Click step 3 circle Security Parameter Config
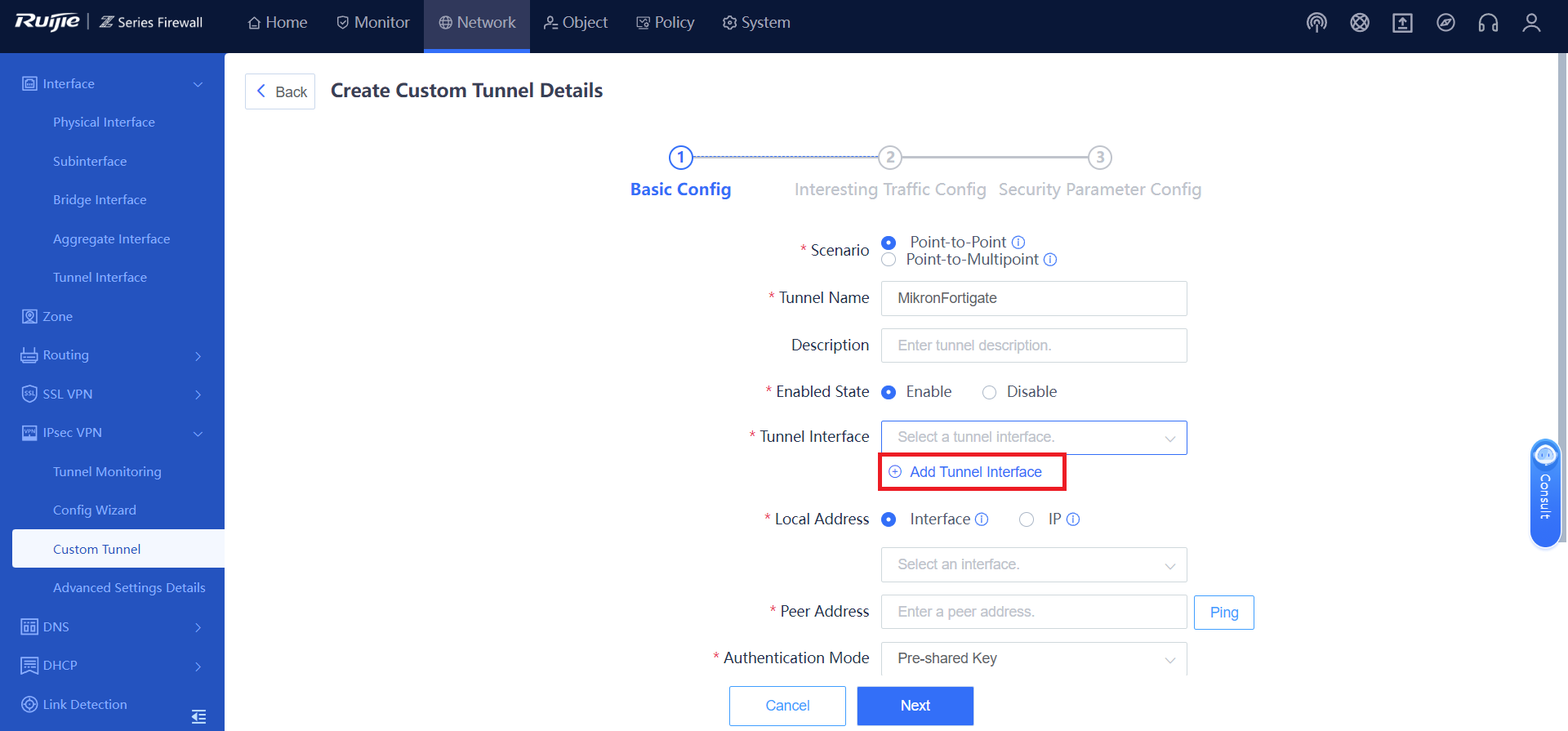The image size is (1568, 731). click(x=1100, y=157)
